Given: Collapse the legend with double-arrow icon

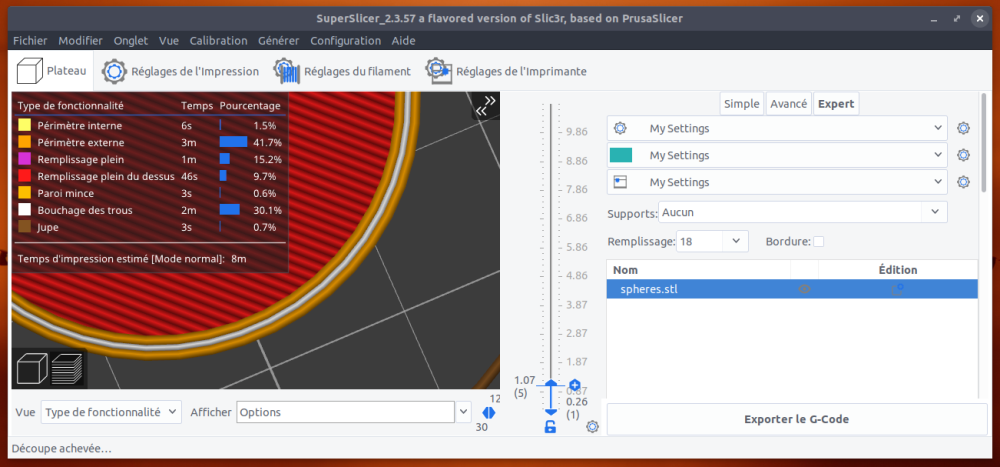Looking at the screenshot, I should point(485,105).
